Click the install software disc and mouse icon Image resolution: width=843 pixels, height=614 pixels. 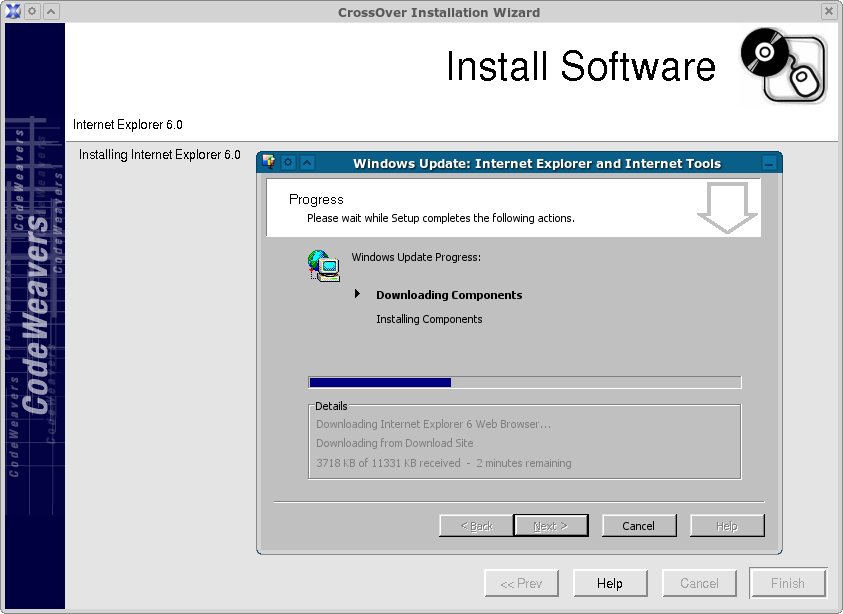(783, 66)
